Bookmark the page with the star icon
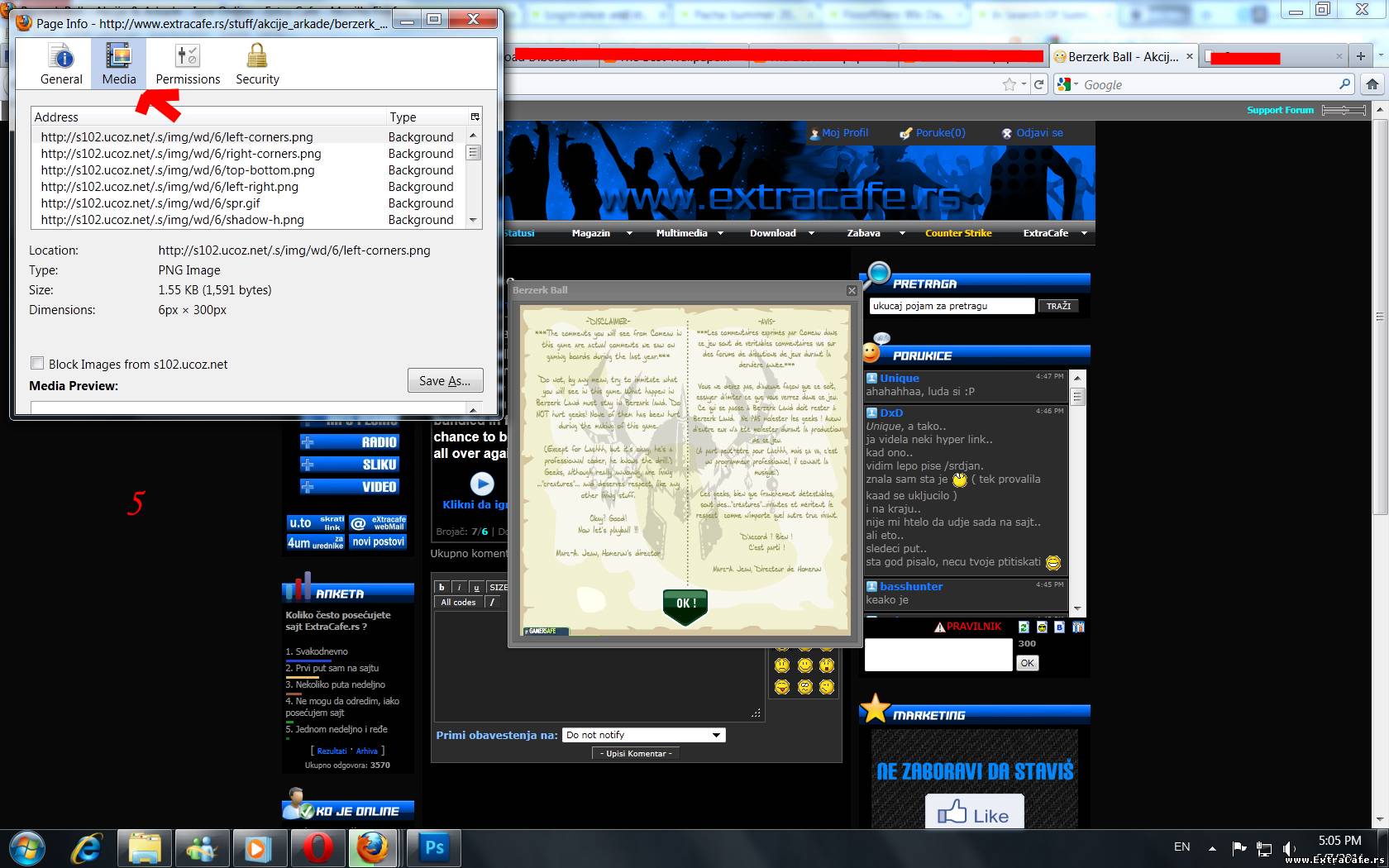1389x868 pixels. [1009, 84]
